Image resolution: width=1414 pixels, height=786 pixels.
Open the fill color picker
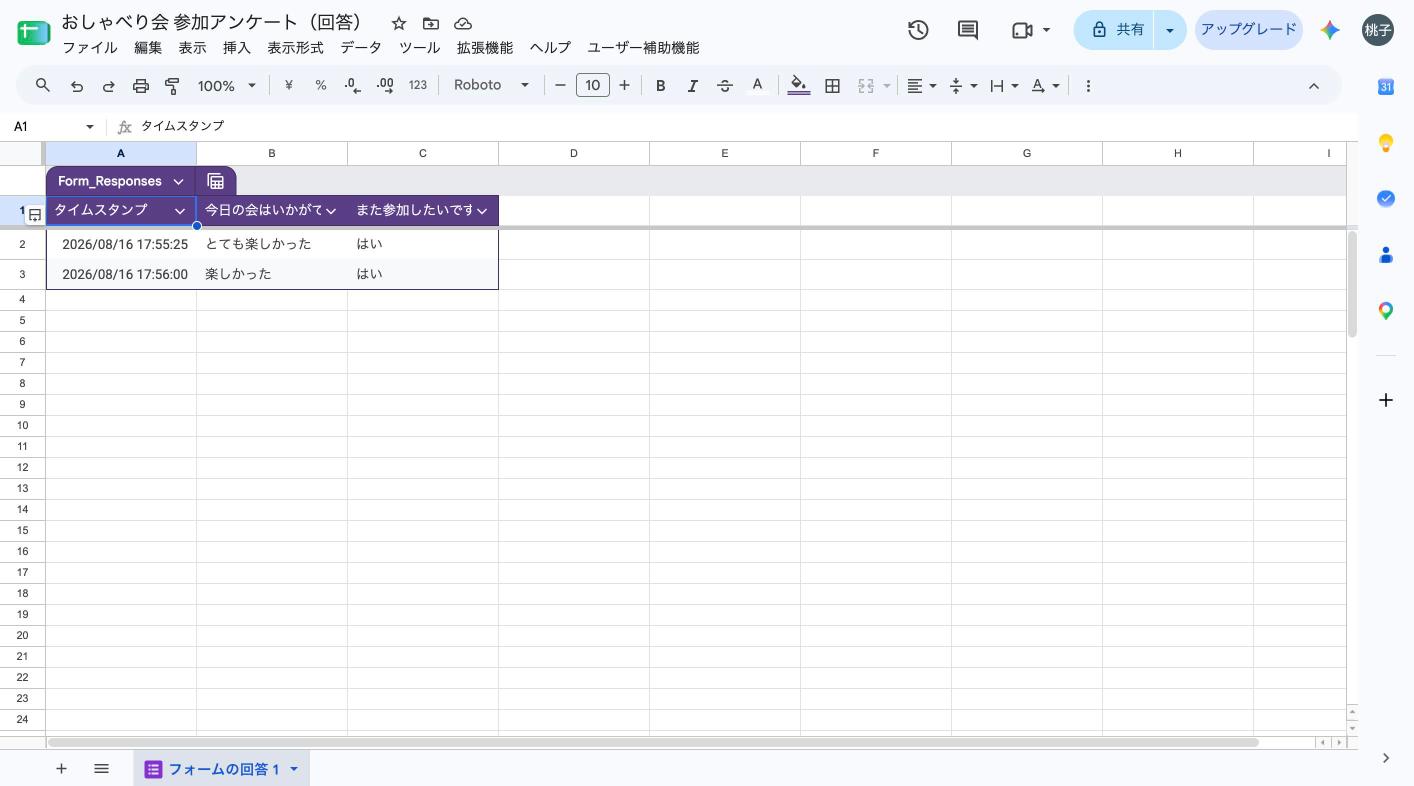(799, 86)
